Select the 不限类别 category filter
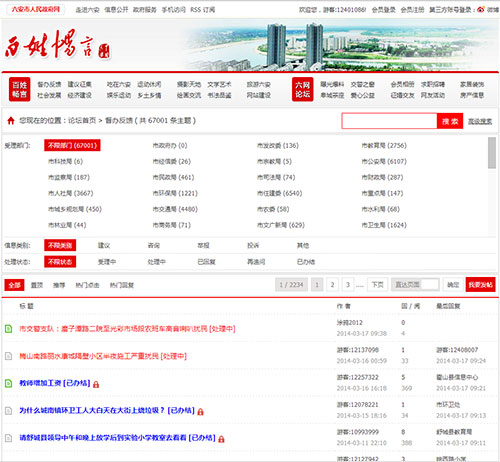Screen dimensions: 500x462 click(60, 245)
